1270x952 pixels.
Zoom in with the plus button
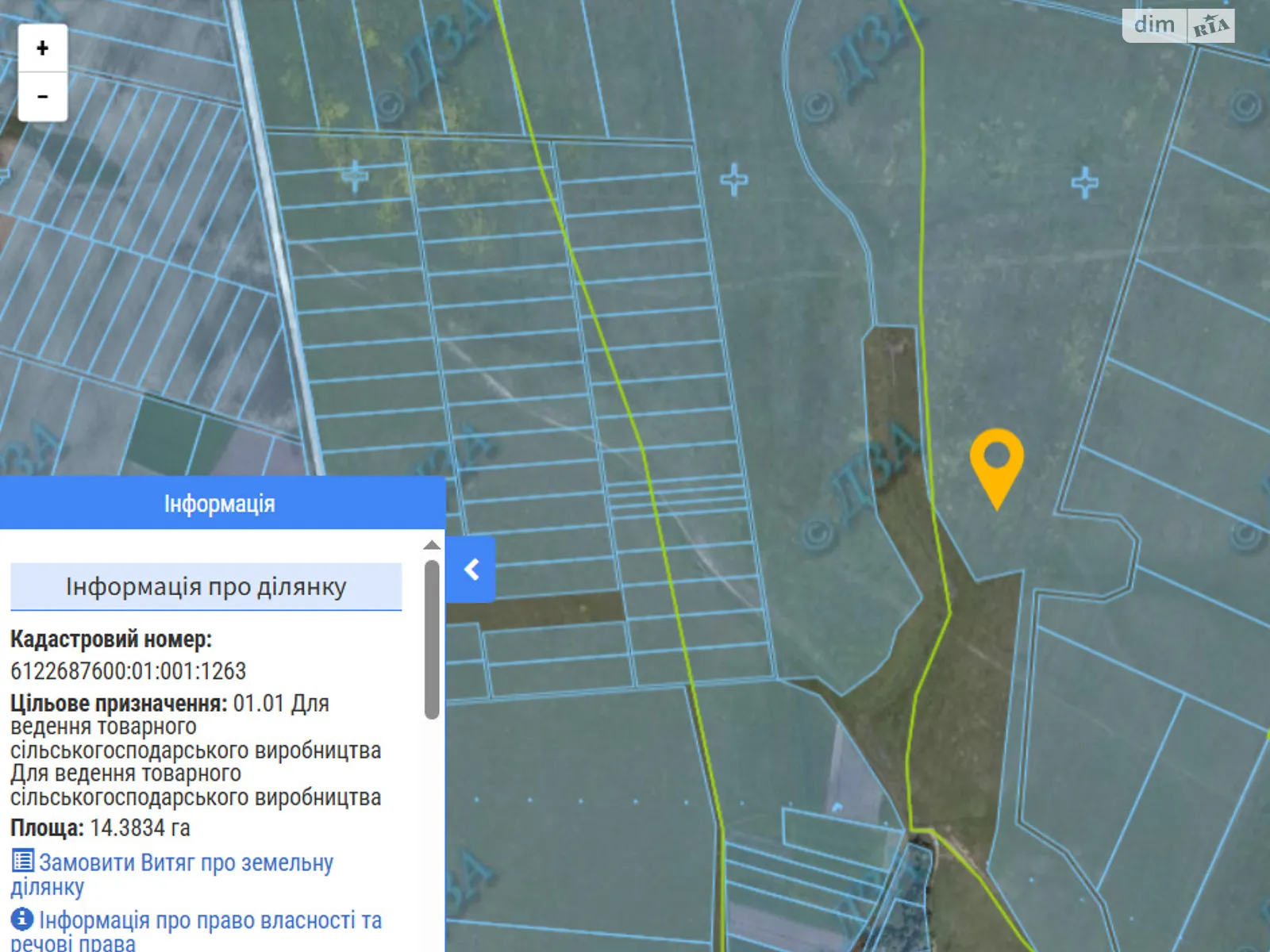coord(43,48)
